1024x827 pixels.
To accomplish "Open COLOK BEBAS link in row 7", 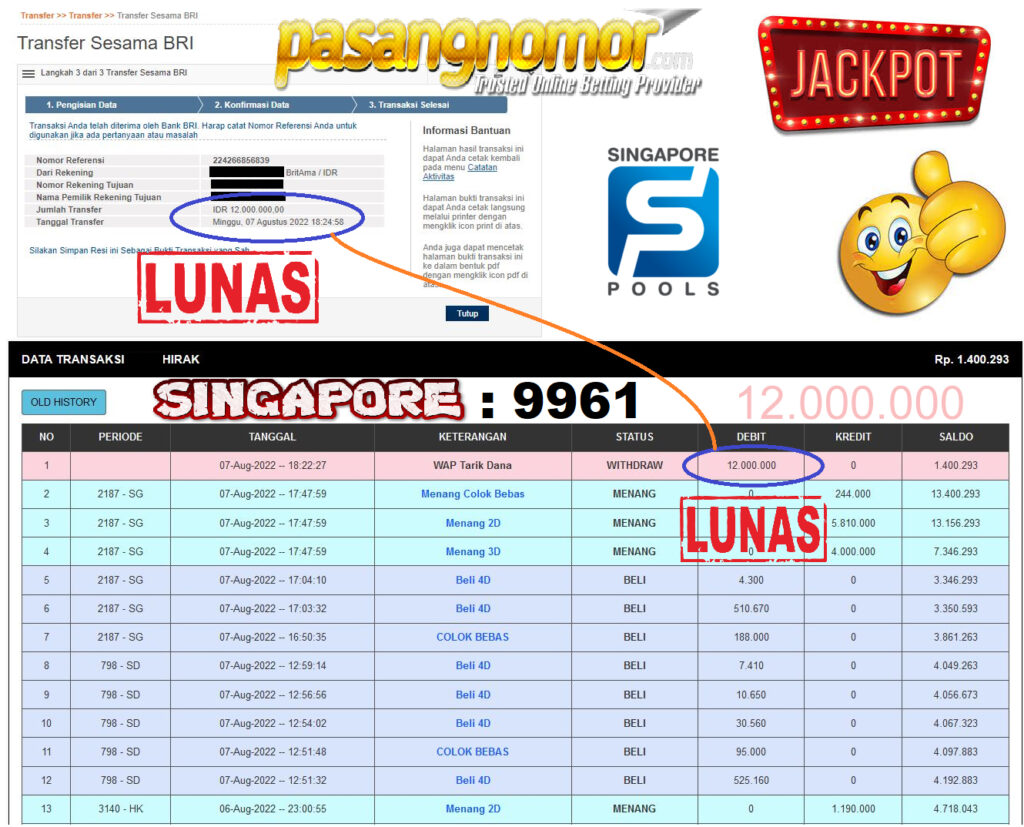I will click(472, 637).
